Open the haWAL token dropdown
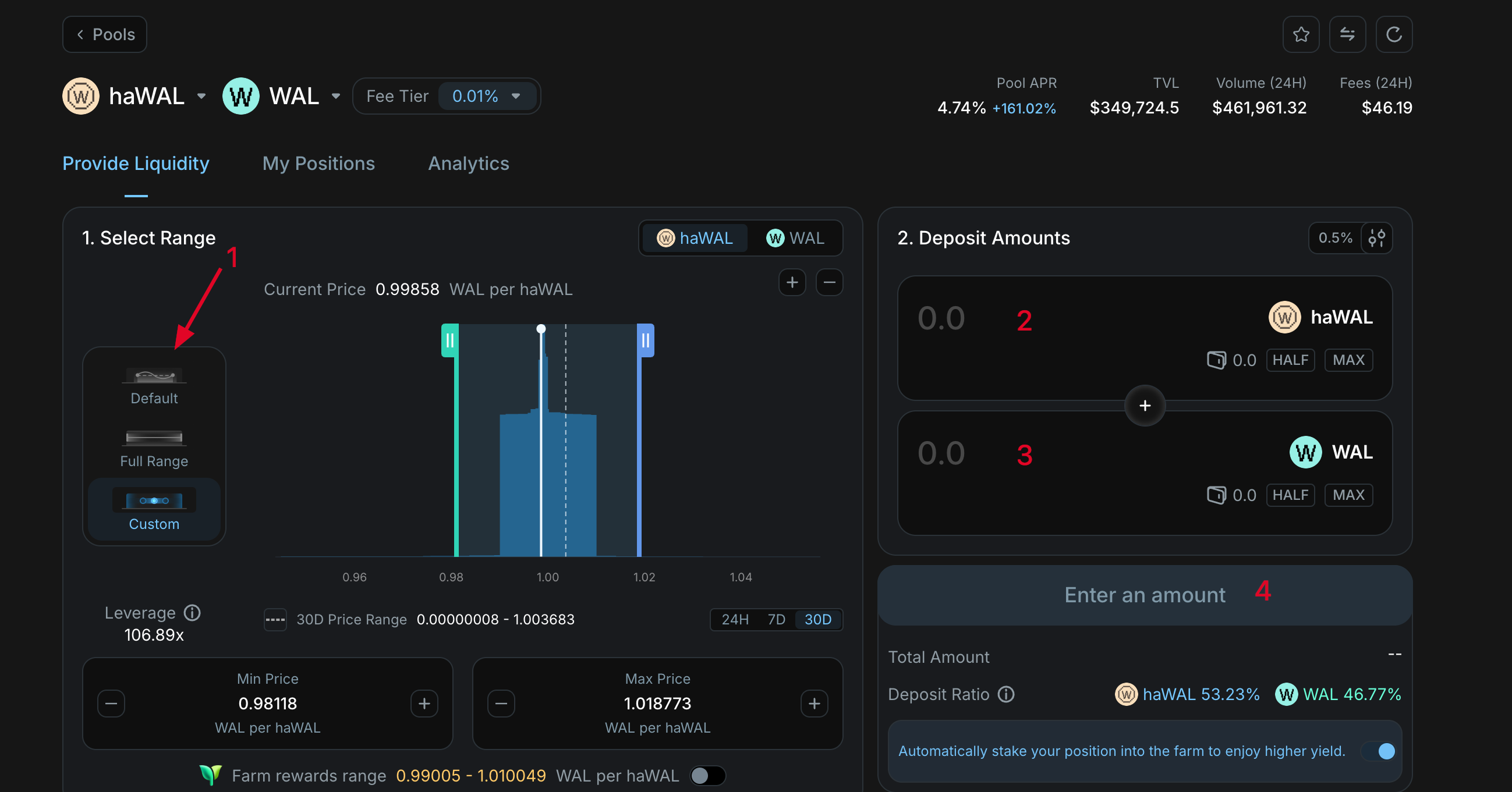The width and height of the screenshot is (1512, 792). (x=201, y=96)
